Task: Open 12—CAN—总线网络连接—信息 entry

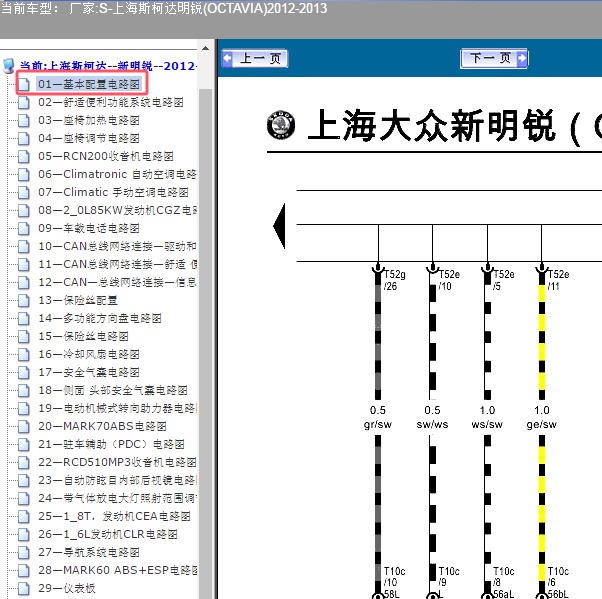Action: (117, 282)
